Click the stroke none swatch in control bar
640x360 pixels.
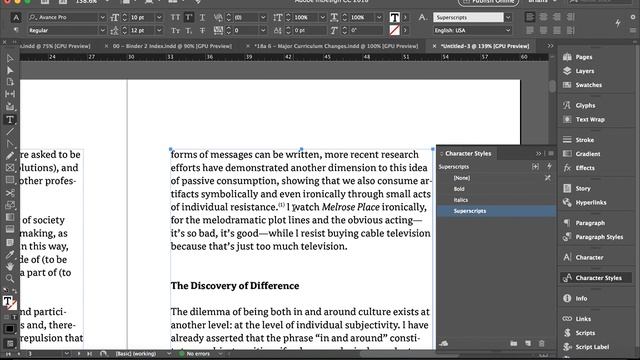click(394, 30)
